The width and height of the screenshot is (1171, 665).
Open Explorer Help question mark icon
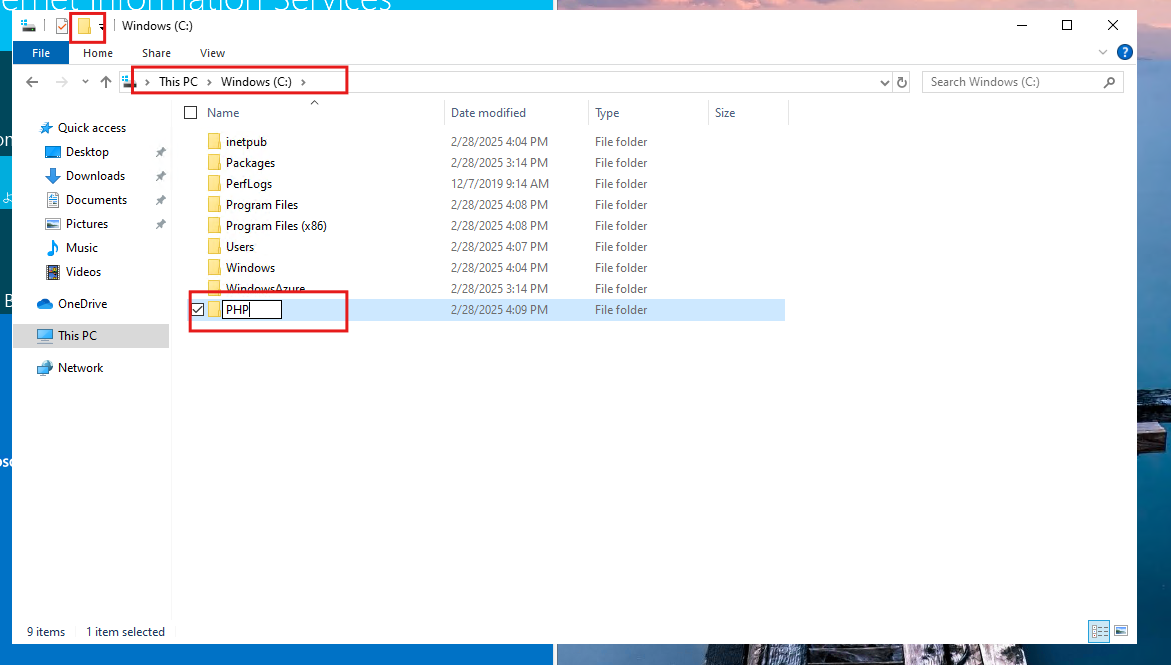coord(1124,52)
